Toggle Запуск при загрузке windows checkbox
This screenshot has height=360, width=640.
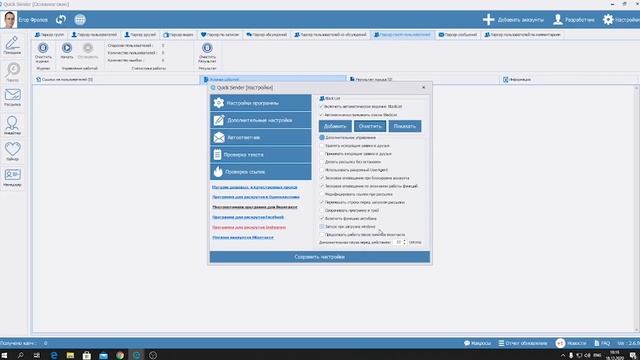click(x=322, y=227)
